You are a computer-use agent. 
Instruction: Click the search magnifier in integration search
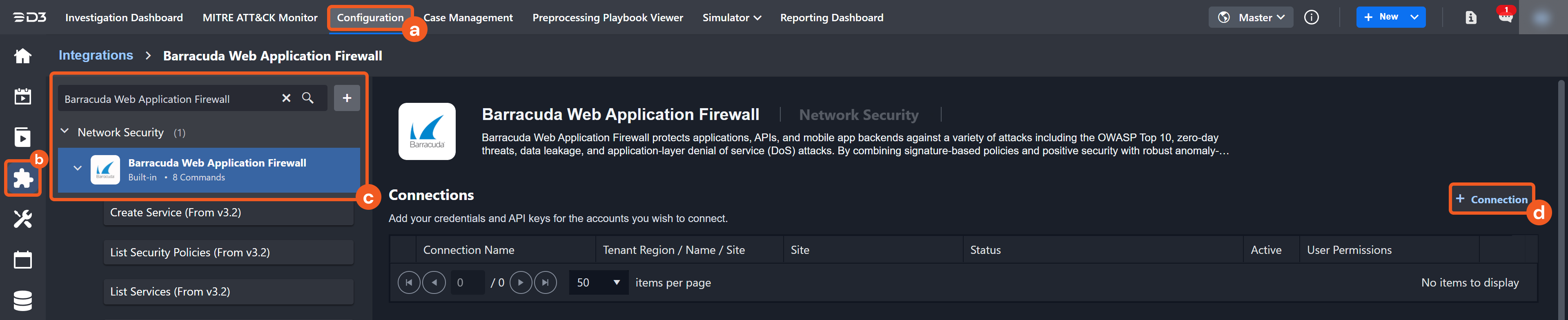point(308,98)
